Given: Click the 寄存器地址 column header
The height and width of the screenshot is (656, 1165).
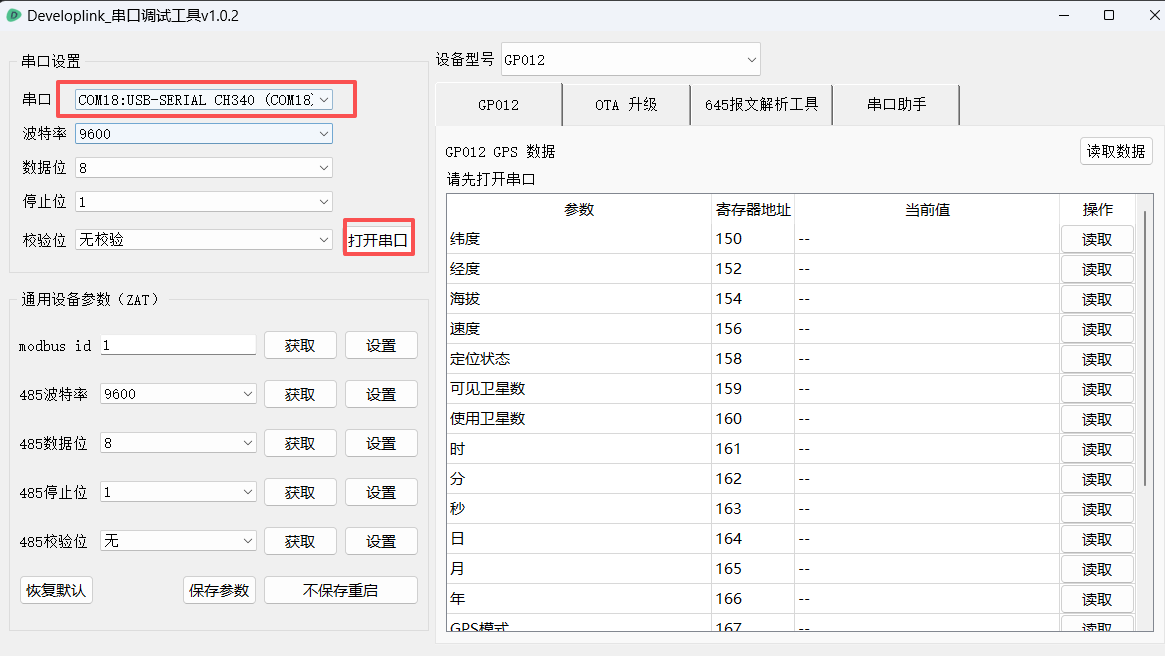Looking at the screenshot, I should [753, 210].
